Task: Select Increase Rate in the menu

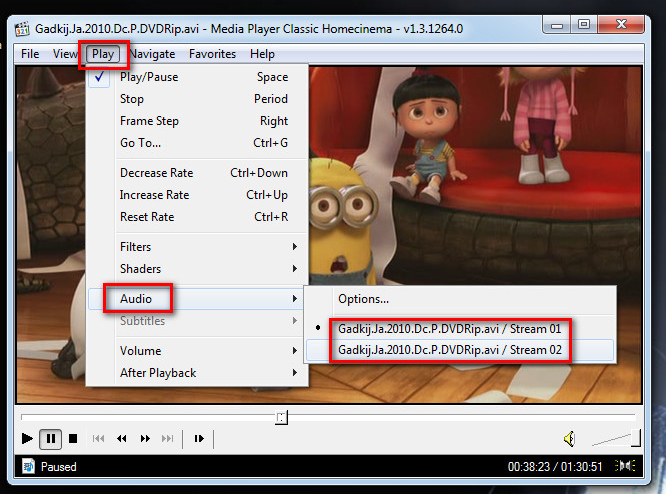Action: [x=198, y=195]
